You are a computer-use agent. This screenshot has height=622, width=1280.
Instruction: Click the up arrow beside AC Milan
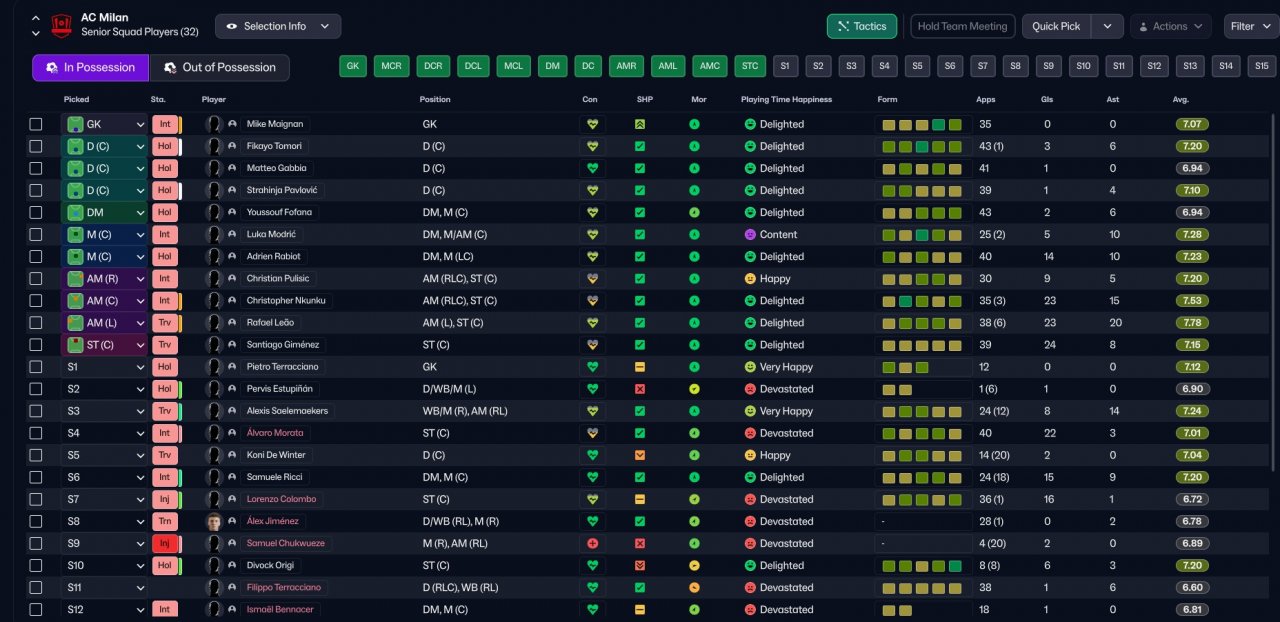click(x=36, y=18)
